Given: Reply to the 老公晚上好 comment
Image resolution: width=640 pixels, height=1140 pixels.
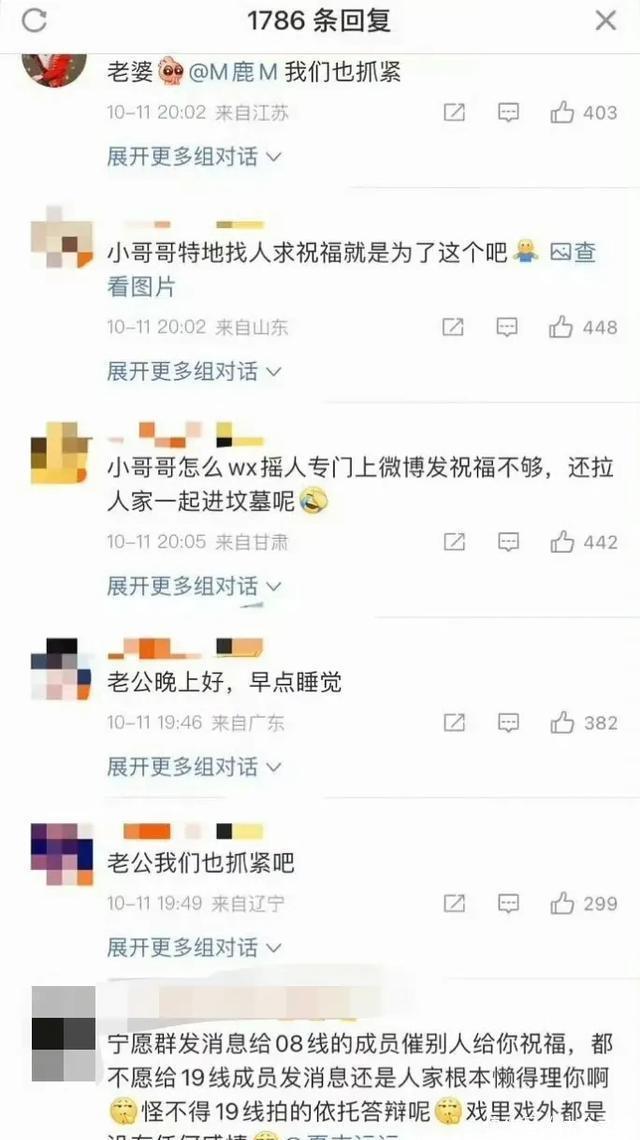Looking at the screenshot, I should point(508,722).
